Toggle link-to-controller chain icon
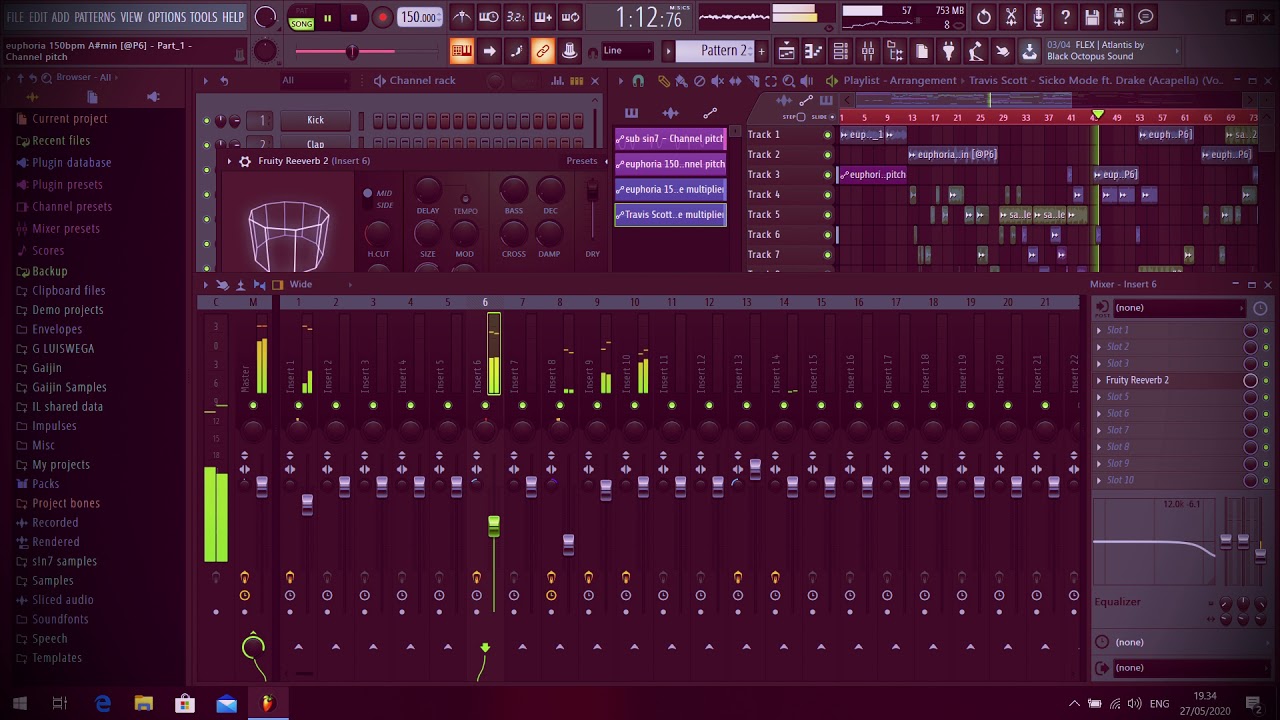 (542, 50)
